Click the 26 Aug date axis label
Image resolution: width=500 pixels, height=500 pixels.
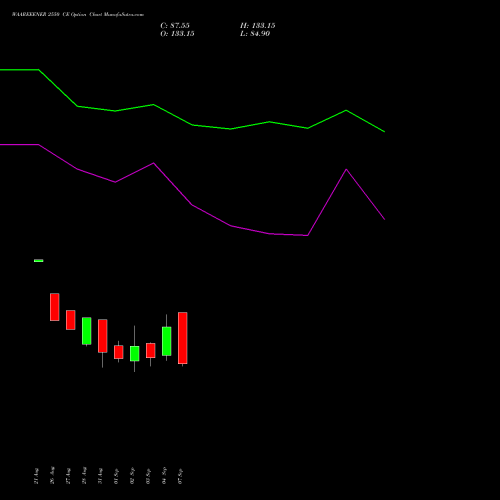point(52,475)
